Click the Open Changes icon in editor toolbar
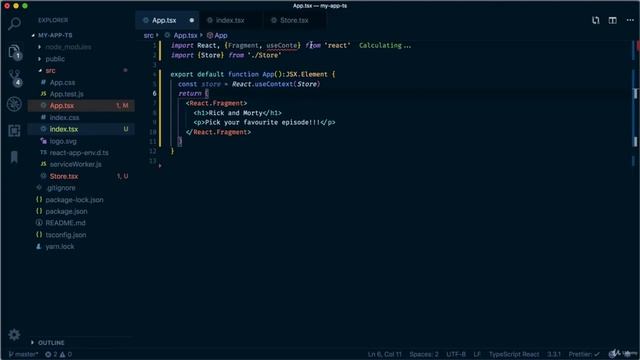This screenshot has width=640, height=360. pyautogui.click(x=596, y=20)
